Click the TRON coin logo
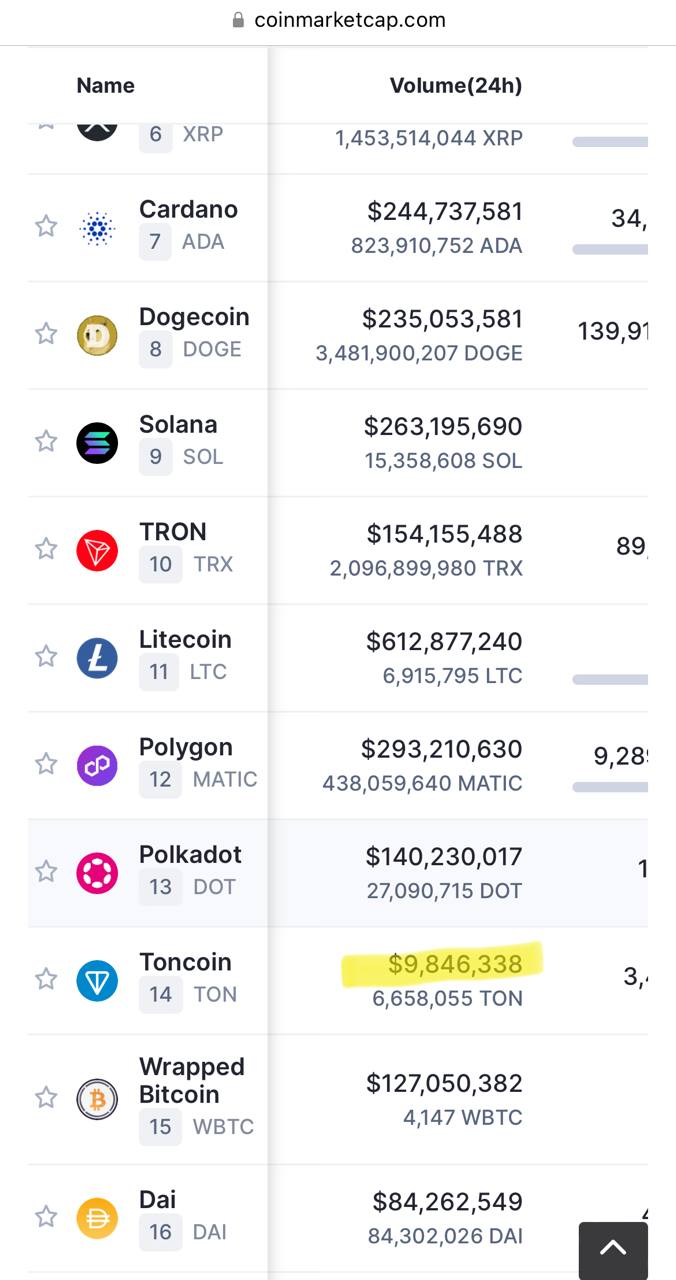The image size is (676, 1280). pyautogui.click(x=97, y=550)
